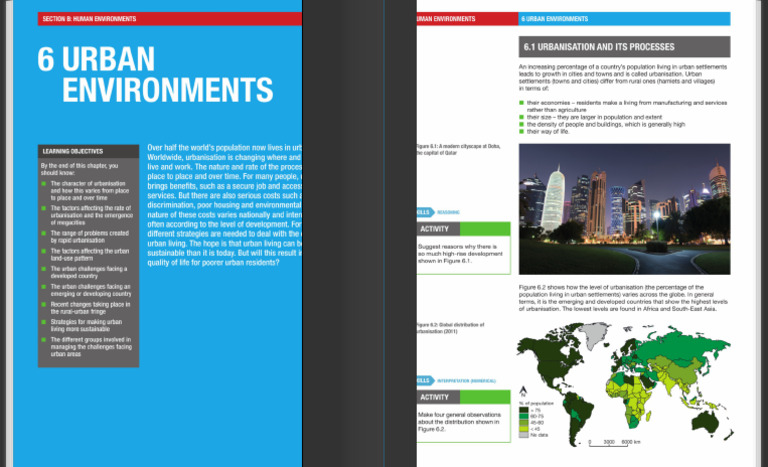The width and height of the screenshot is (768, 467).
Task: Pick the '> 75' dark green legend swatch
Action: point(524,410)
